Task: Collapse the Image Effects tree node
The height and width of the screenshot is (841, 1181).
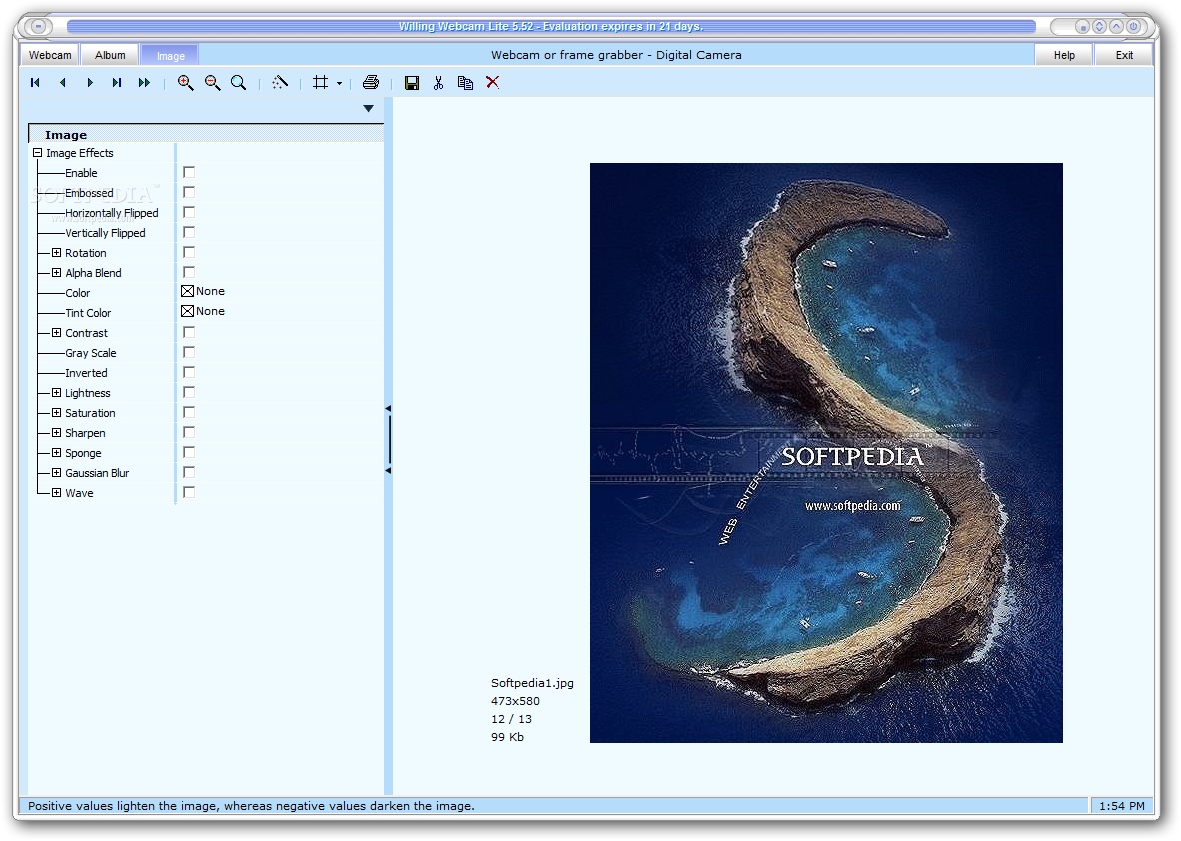Action: [x=38, y=153]
